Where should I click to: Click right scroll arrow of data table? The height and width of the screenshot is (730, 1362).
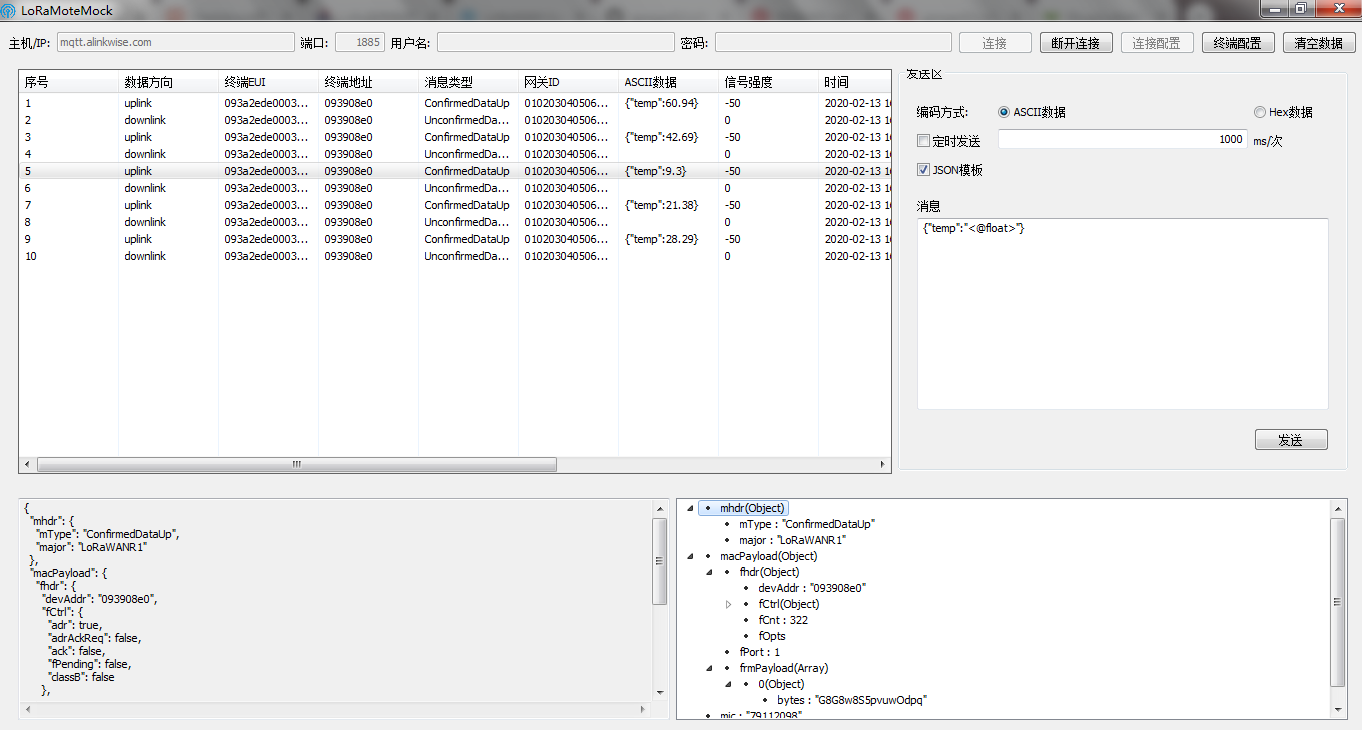coord(883,465)
